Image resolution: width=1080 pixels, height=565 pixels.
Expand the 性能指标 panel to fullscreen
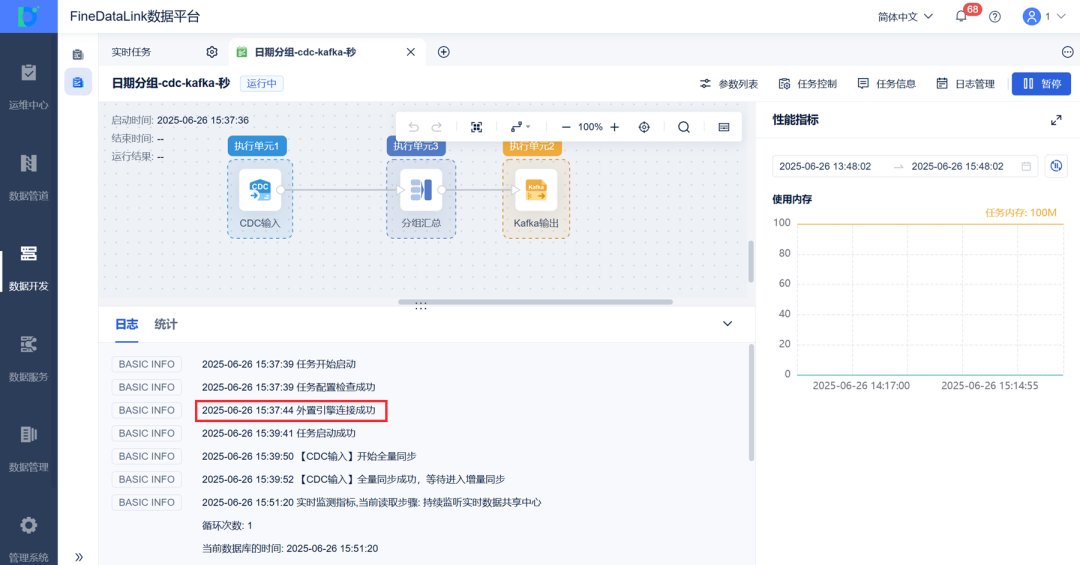[x=1056, y=120]
